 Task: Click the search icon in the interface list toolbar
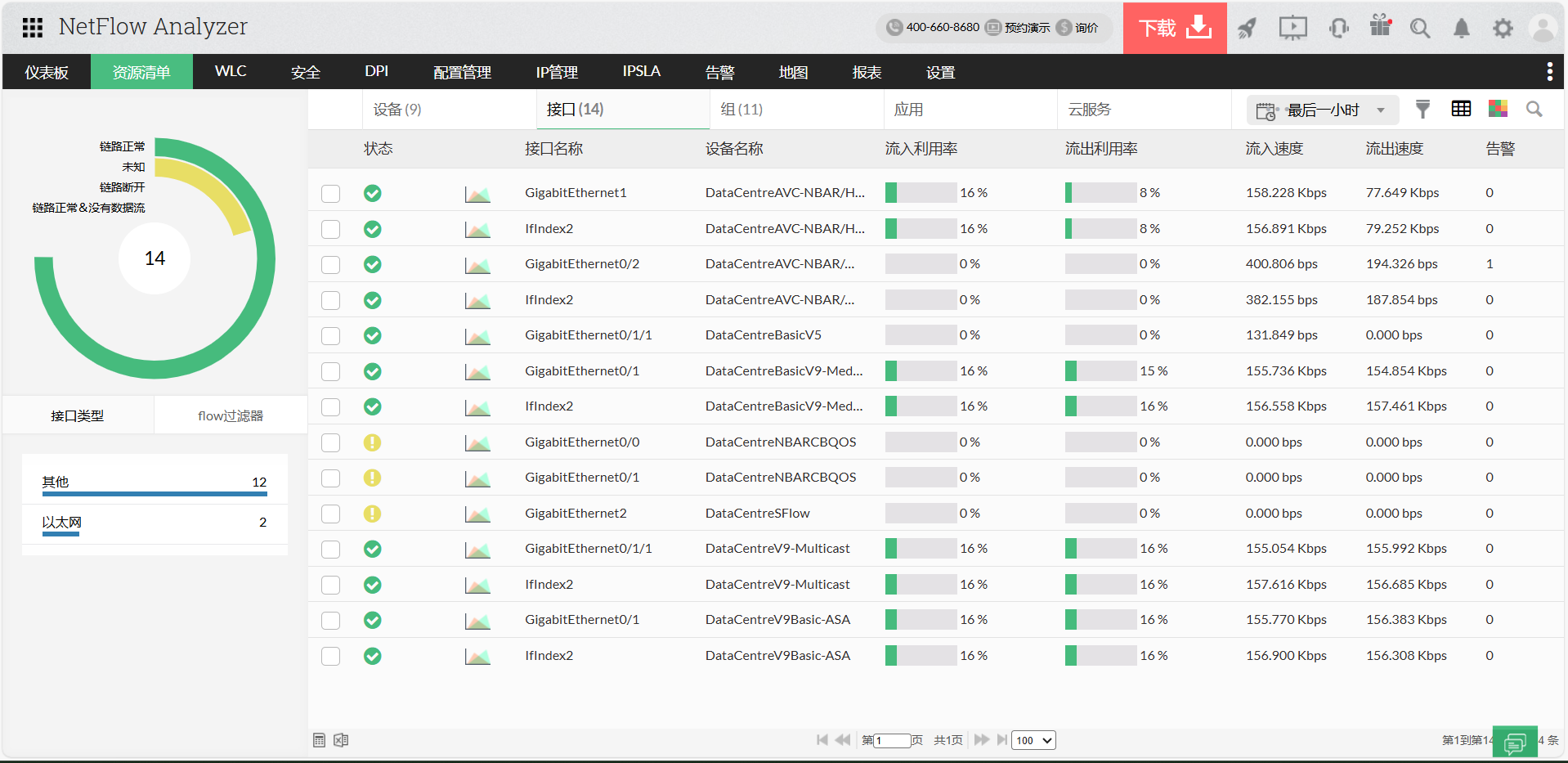point(1534,110)
